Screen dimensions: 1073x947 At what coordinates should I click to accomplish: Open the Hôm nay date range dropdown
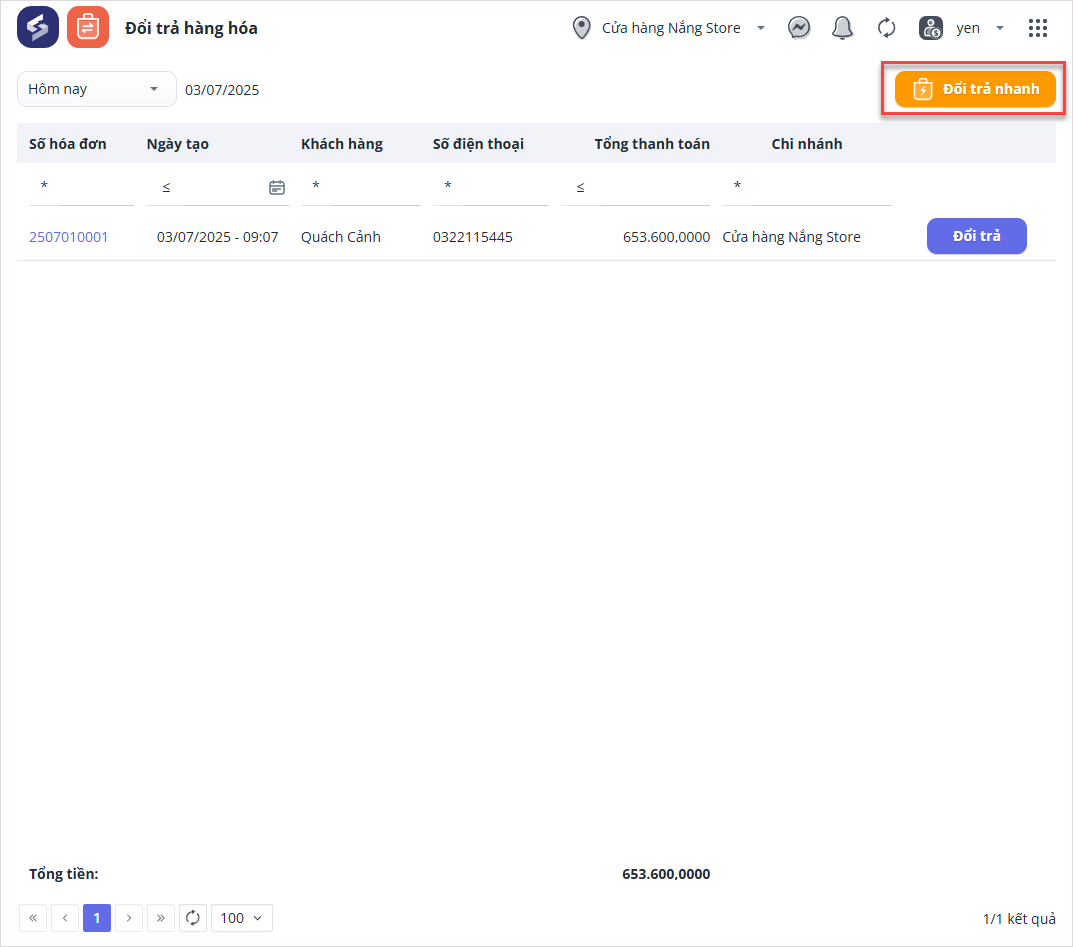(96, 89)
